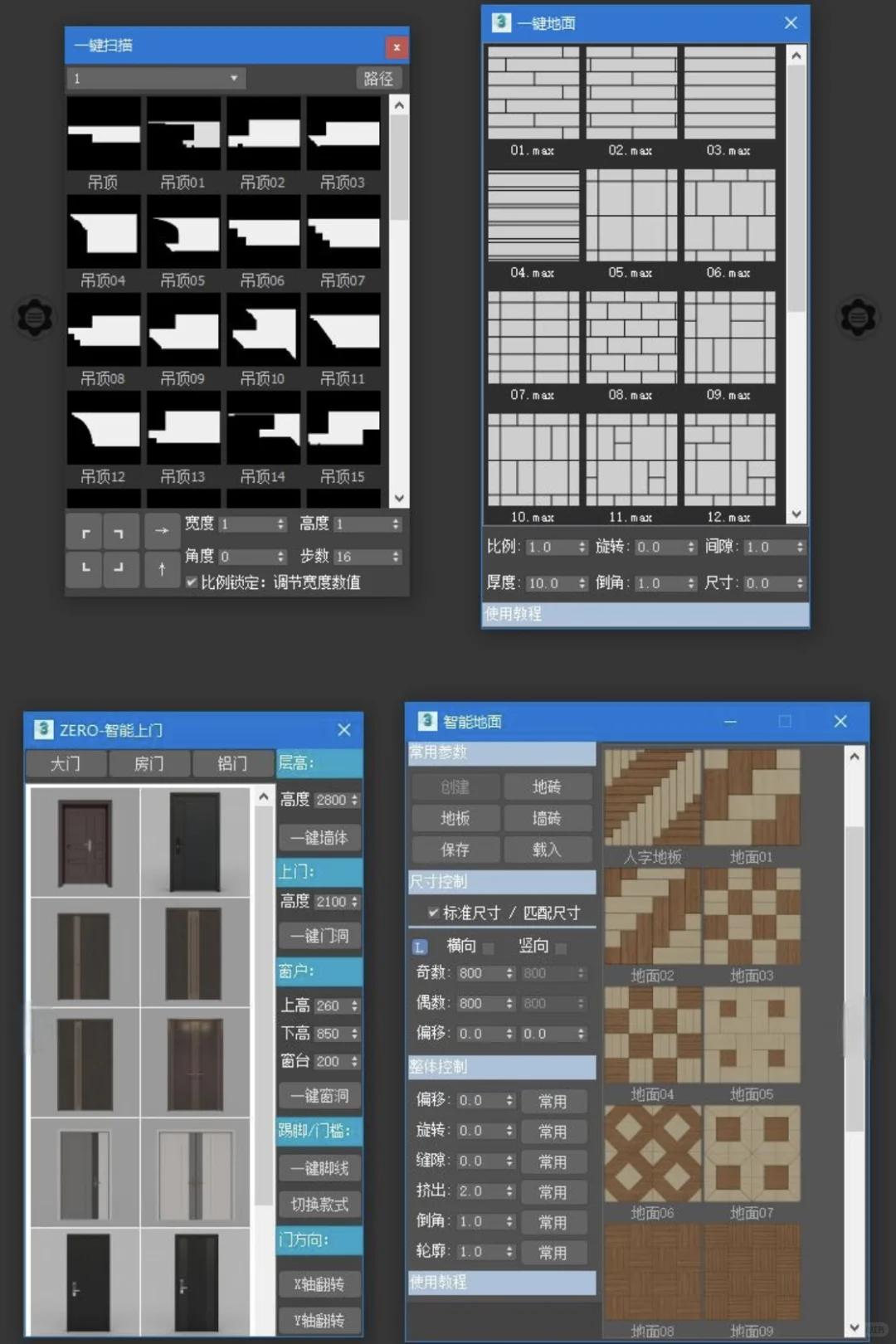Click the X轴翻转 button
This screenshot has height=1344, width=896.
(x=319, y=1284)
